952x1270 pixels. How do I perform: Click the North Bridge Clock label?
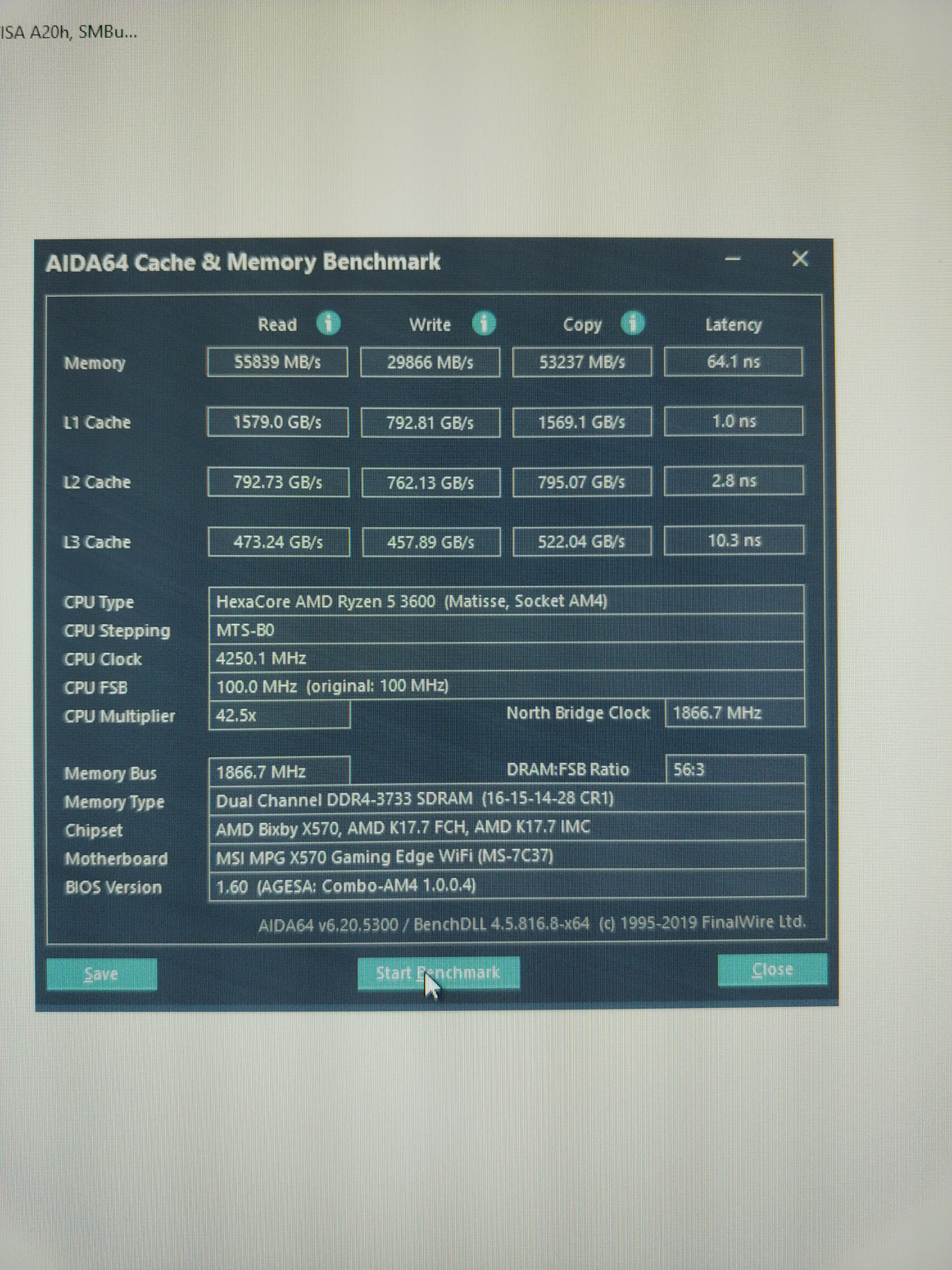tap(578, 713)
